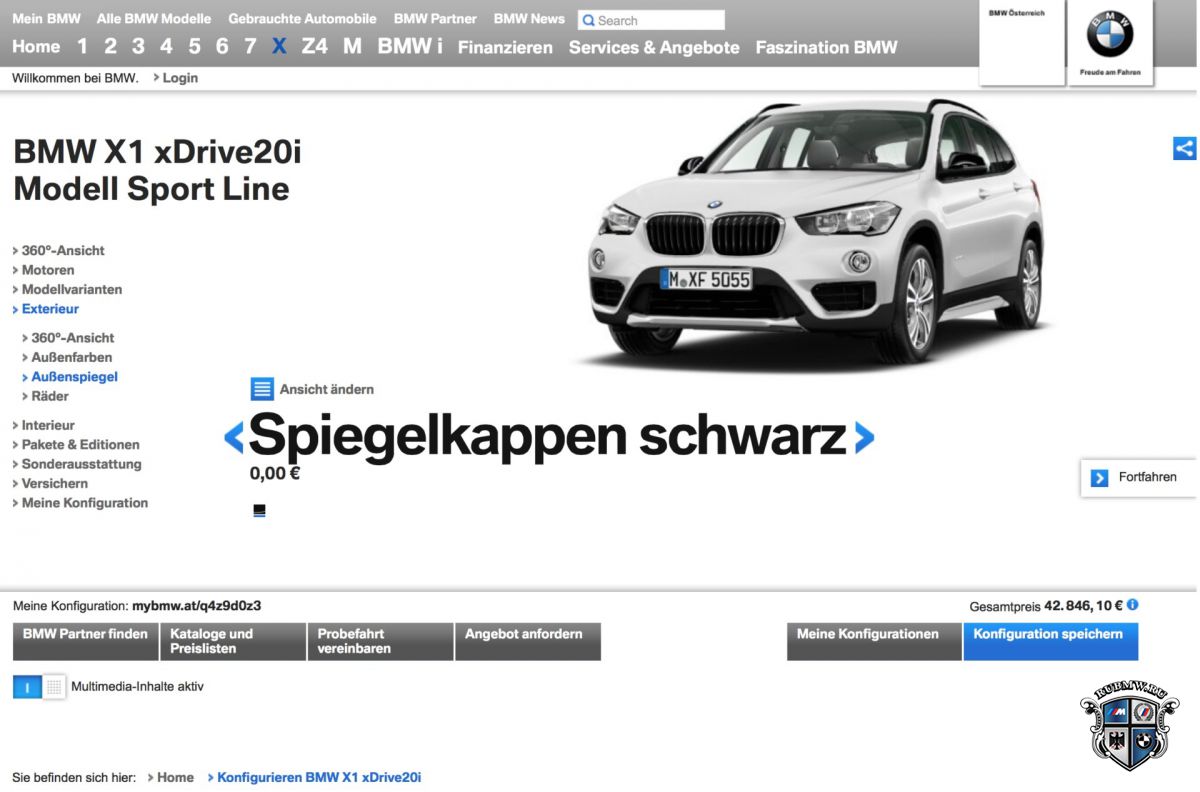
Task: Open BMW Partner menu
Action: pos(435,19)
